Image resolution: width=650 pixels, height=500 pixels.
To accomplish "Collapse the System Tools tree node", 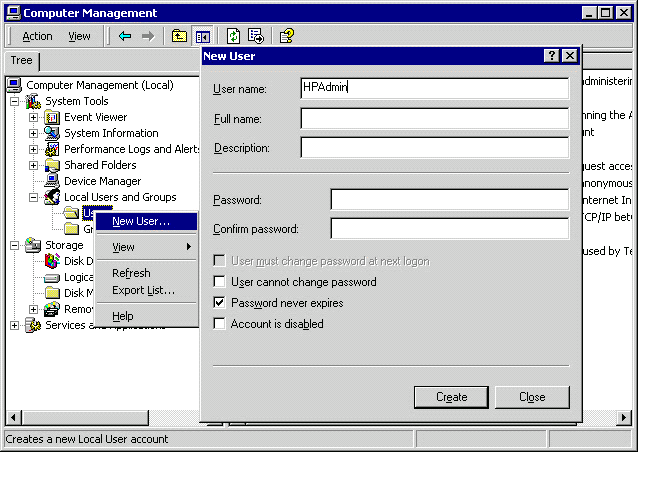I will click(15, 101).
